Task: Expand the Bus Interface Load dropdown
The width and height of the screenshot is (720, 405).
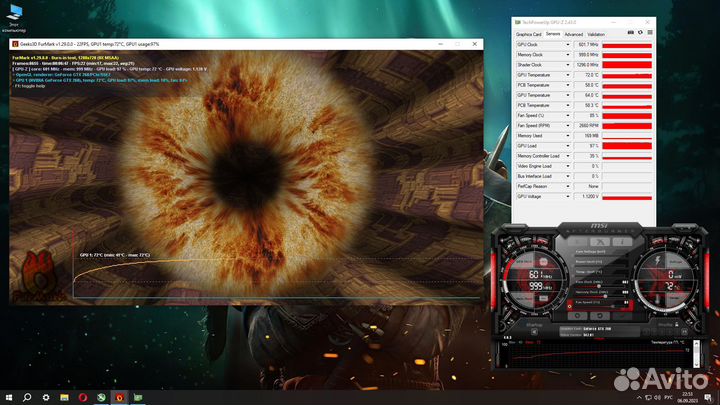Action: [x=568, y=176]
